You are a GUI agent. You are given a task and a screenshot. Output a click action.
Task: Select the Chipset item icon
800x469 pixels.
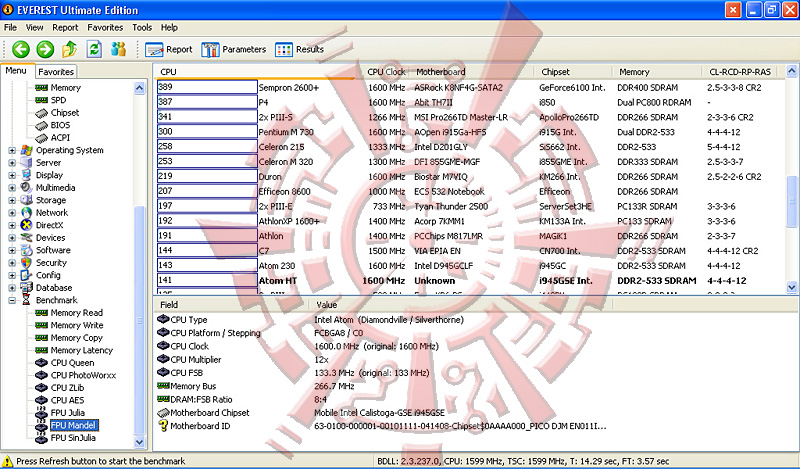41,113
